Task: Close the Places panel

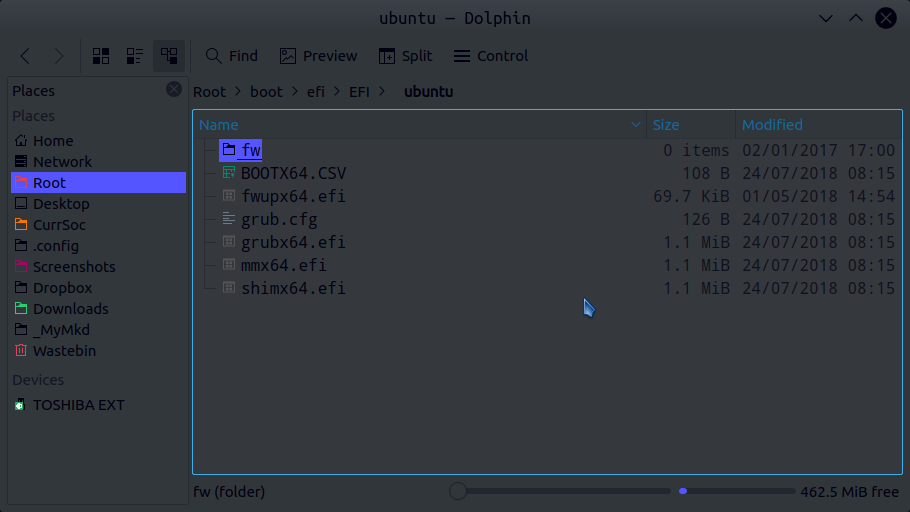Action: tap(174, 89)
